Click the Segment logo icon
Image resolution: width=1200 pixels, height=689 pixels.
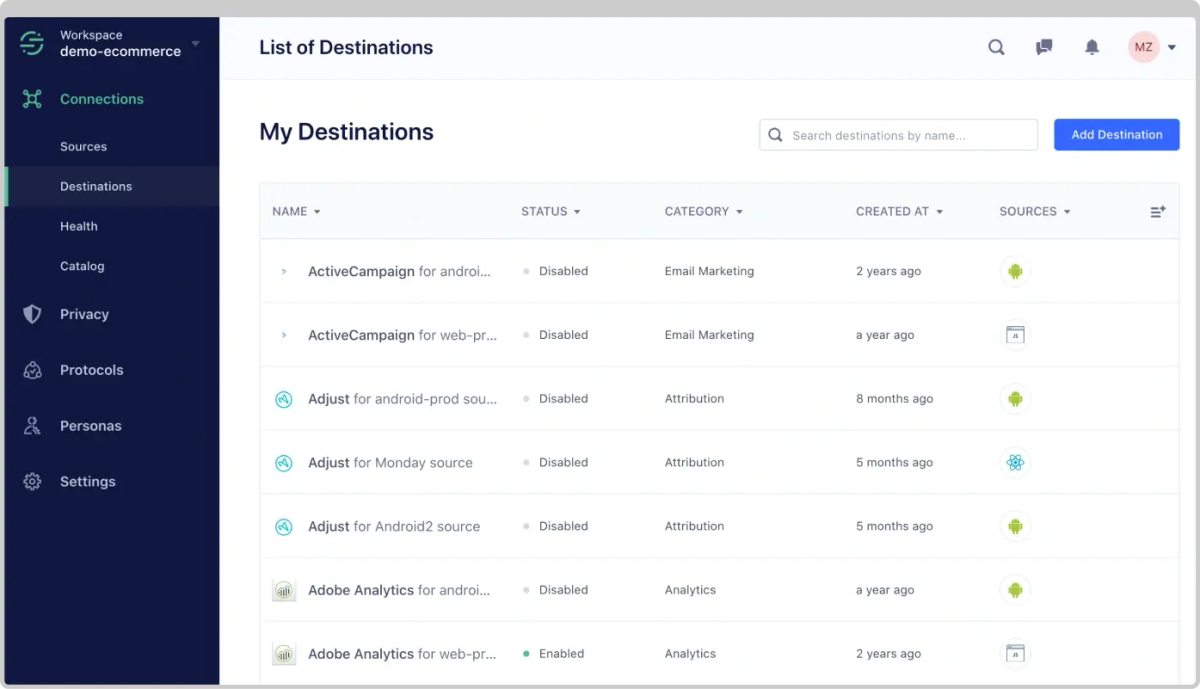(32, 43)
